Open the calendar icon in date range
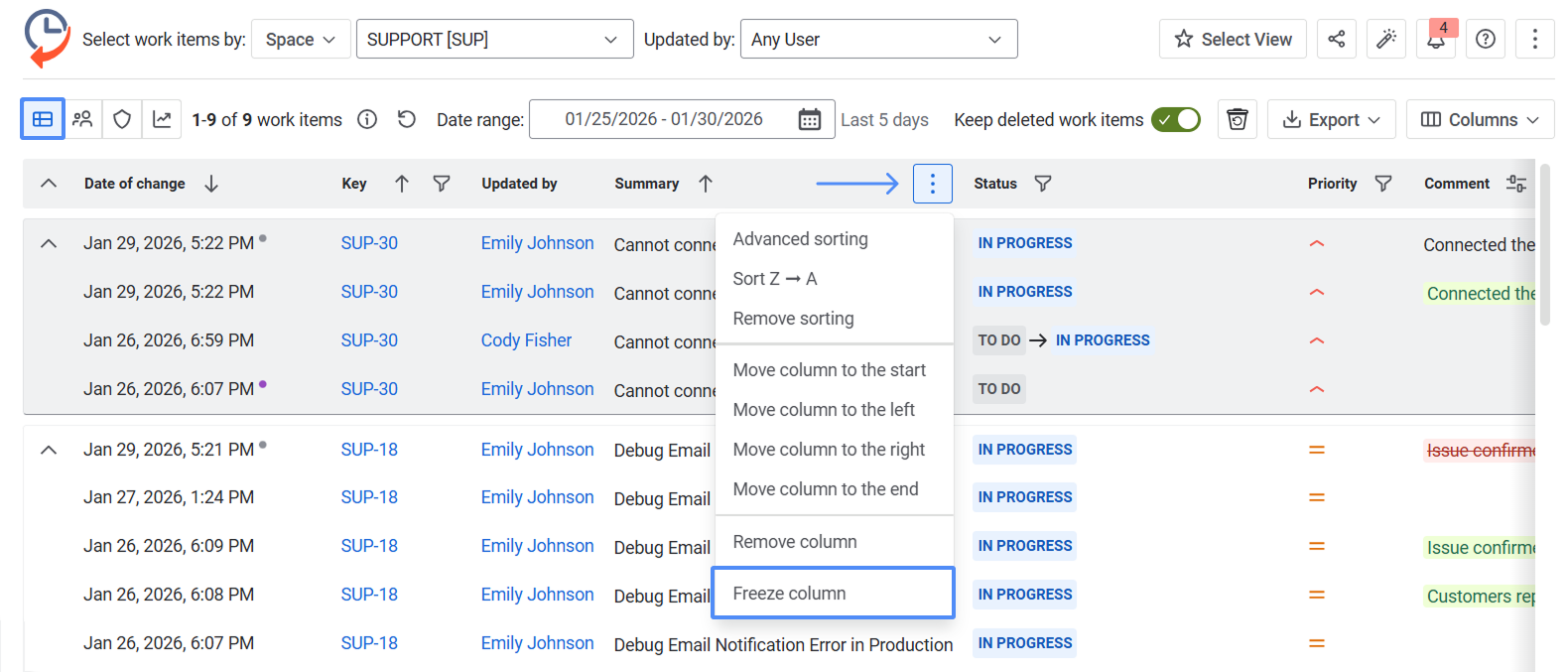Viewport: 1568px width, 672px height. pos(810,119)
